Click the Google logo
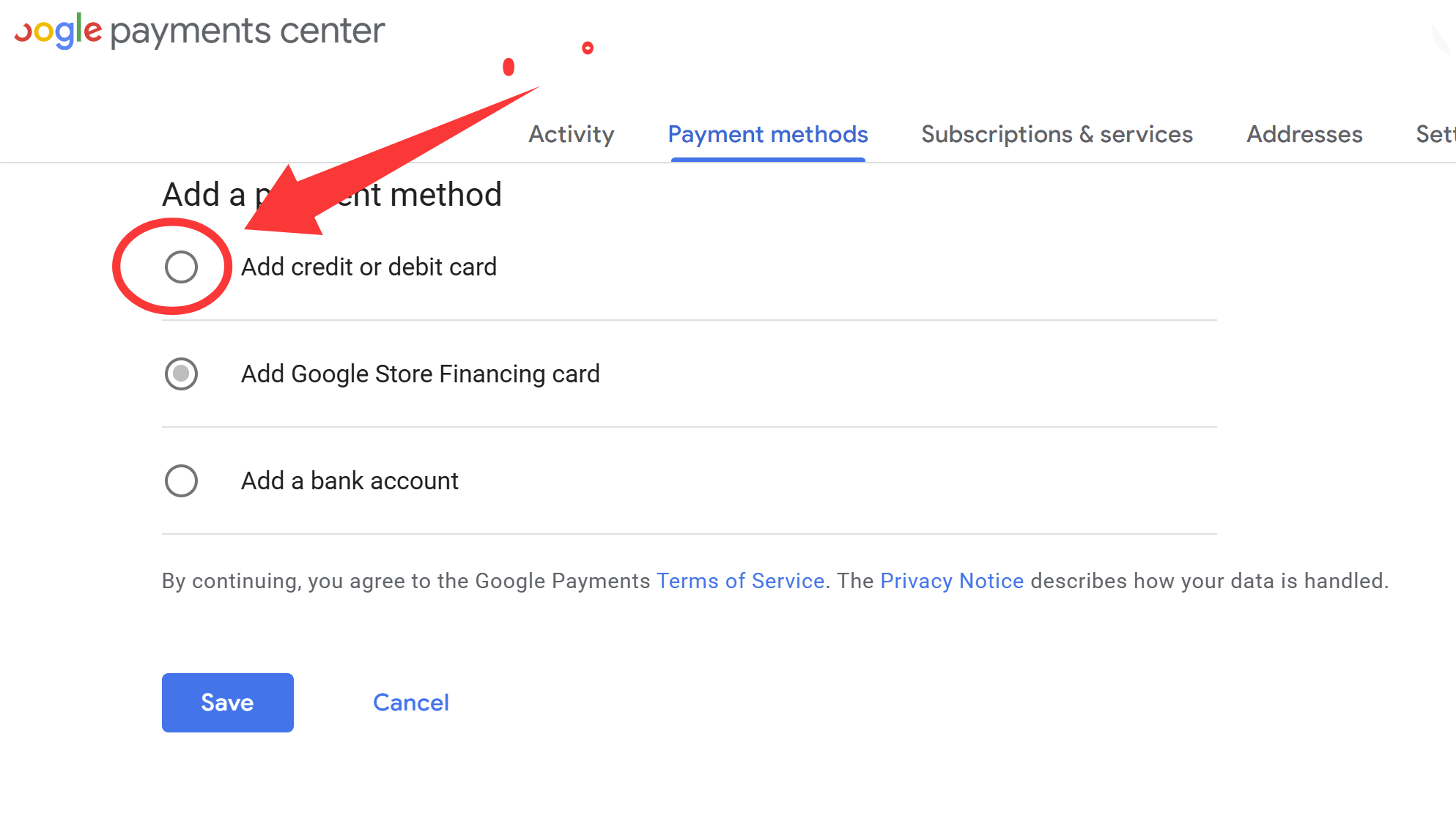The width and height of the screenshot is (1456, 824). [x=57, y=31]
